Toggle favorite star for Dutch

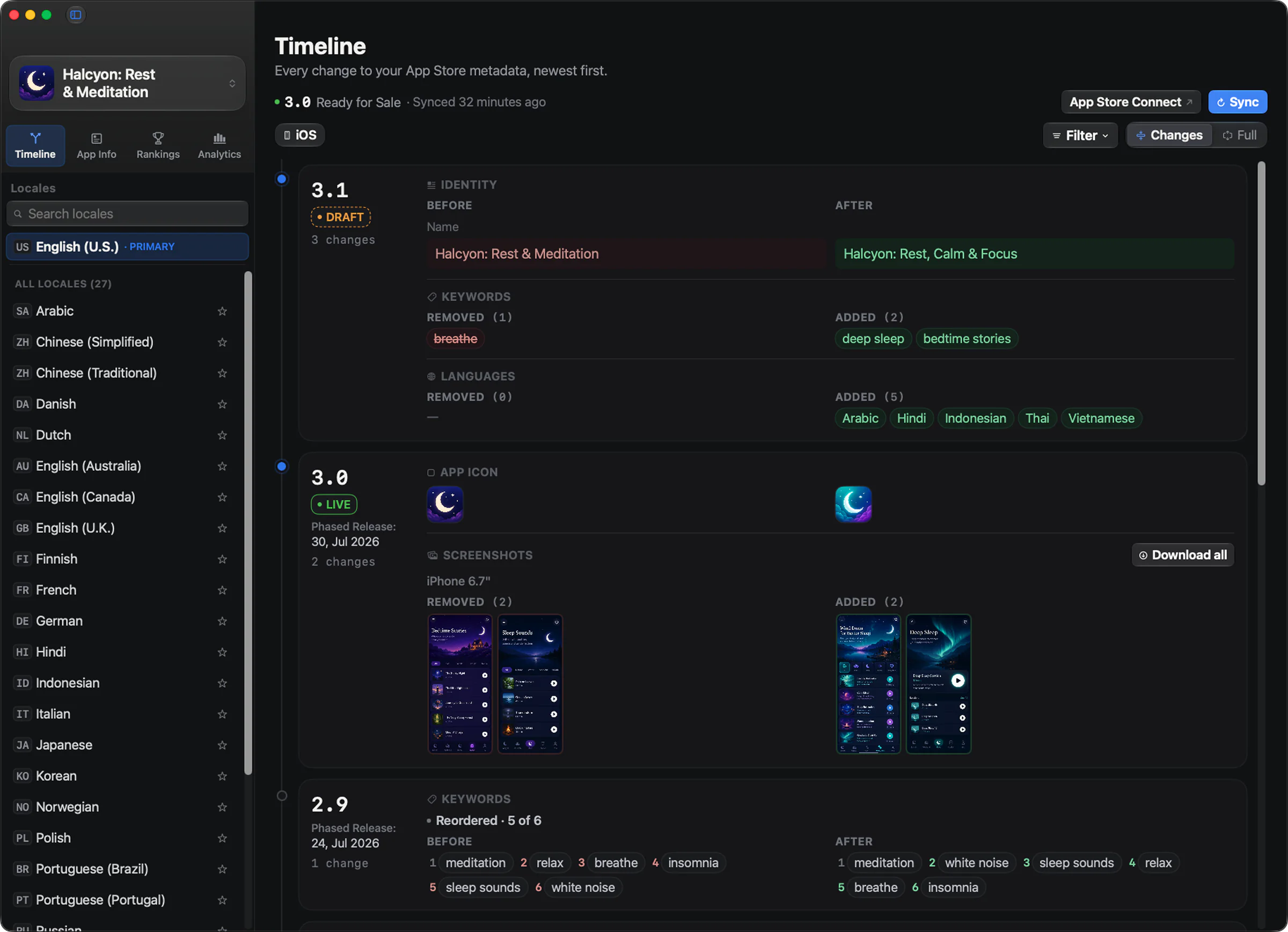click(222, 435)
